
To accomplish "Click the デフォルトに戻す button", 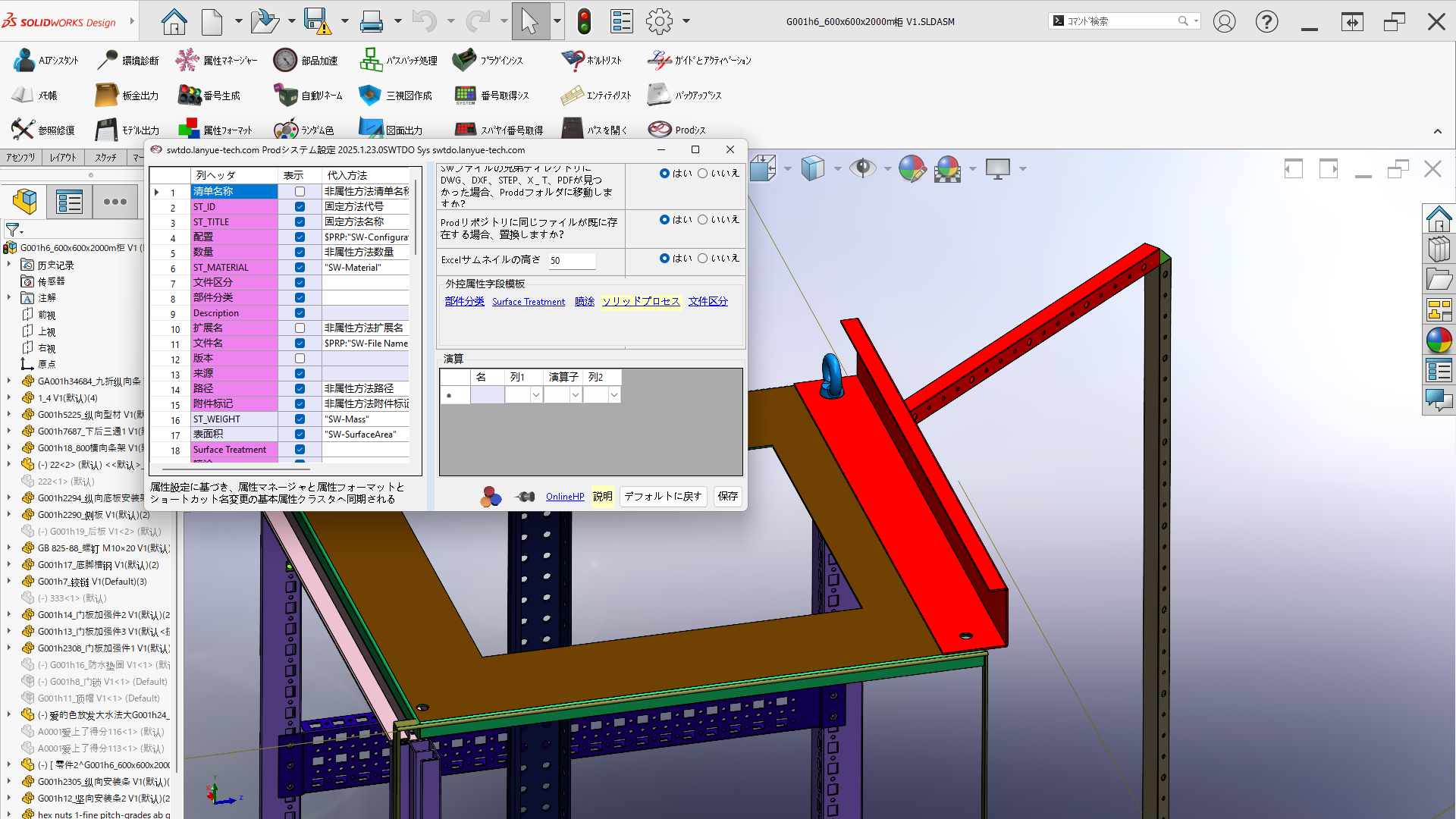I will [663, 497].
